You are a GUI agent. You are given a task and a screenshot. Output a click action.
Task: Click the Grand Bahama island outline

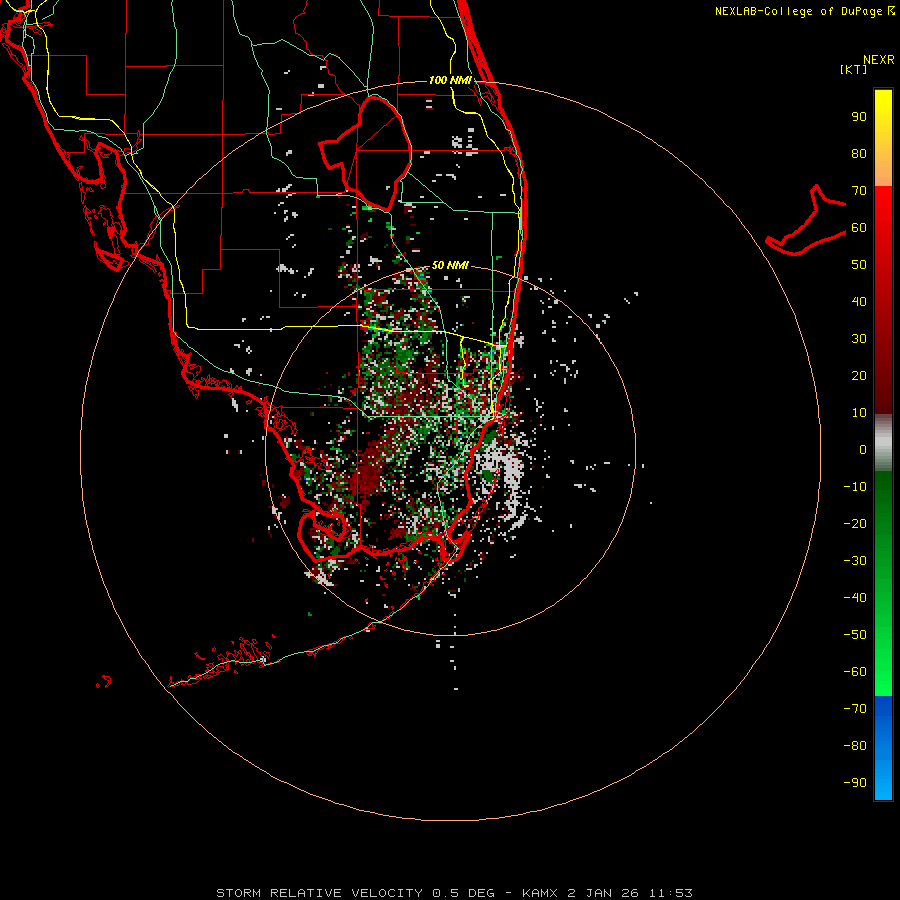805,221
